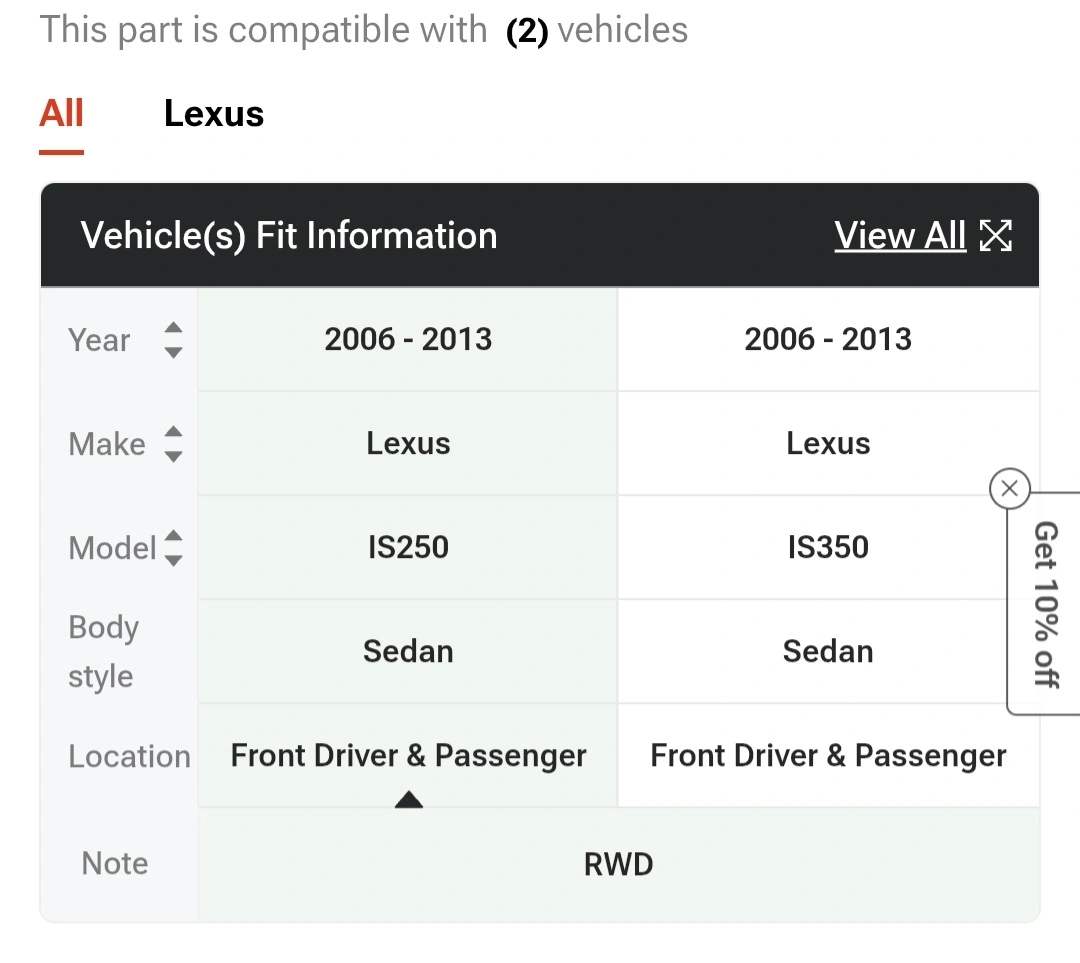The width and height of the screenshot is (1080, 963).
Task: Click the RWD note cell
Action: pyautogui.click(x=618, y=864)
